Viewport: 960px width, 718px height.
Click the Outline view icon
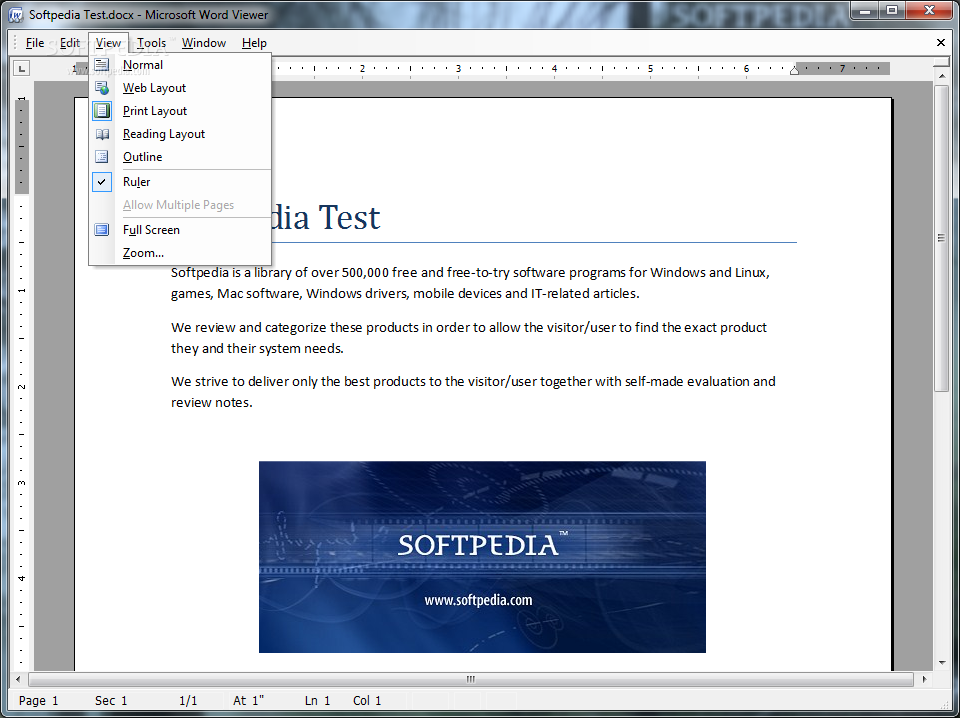coord(102,157)
